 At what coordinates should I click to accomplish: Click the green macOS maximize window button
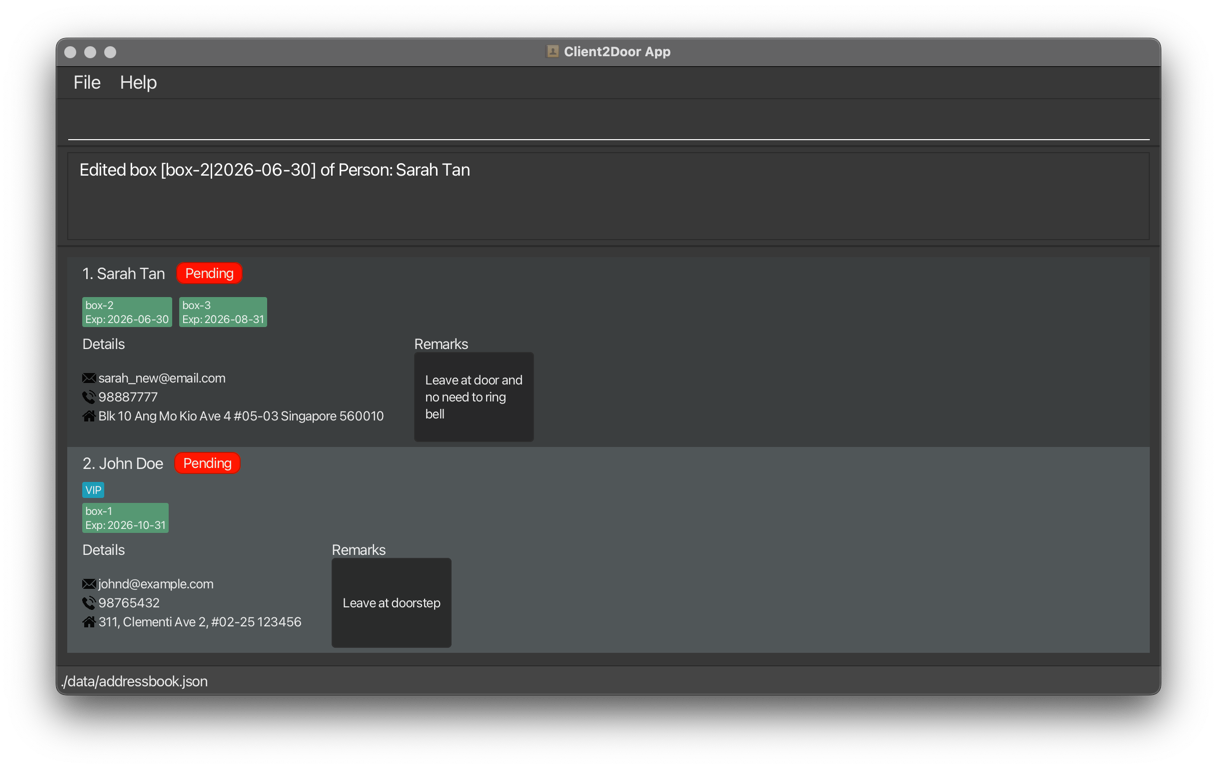coord(110,52)
